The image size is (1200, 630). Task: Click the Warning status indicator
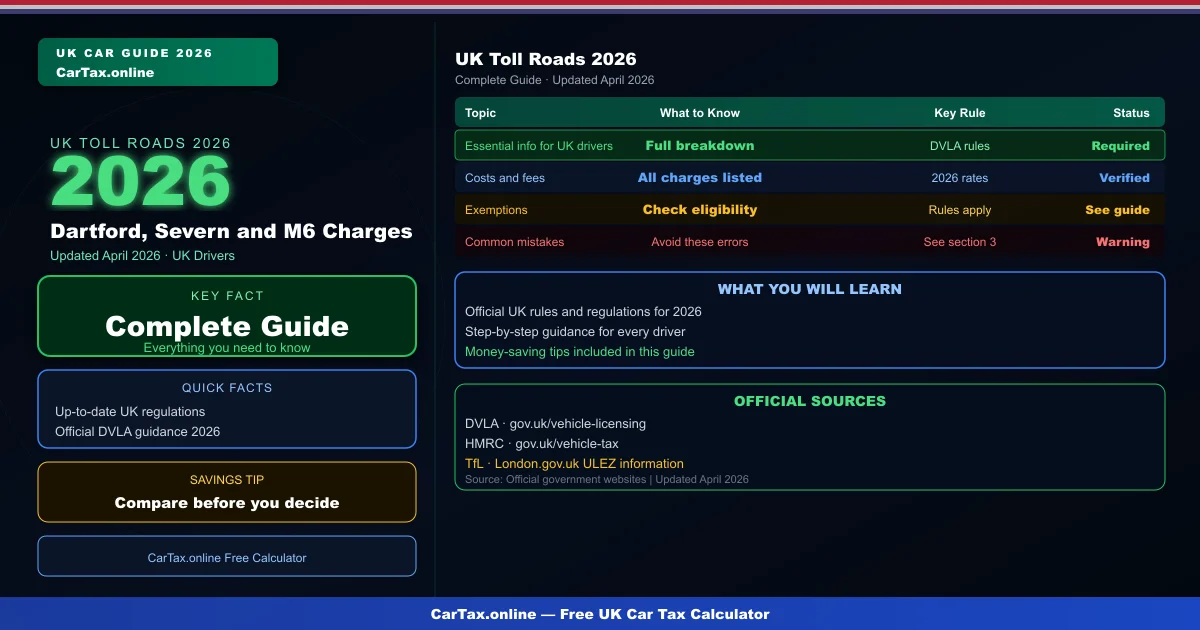coord(1121,242)
